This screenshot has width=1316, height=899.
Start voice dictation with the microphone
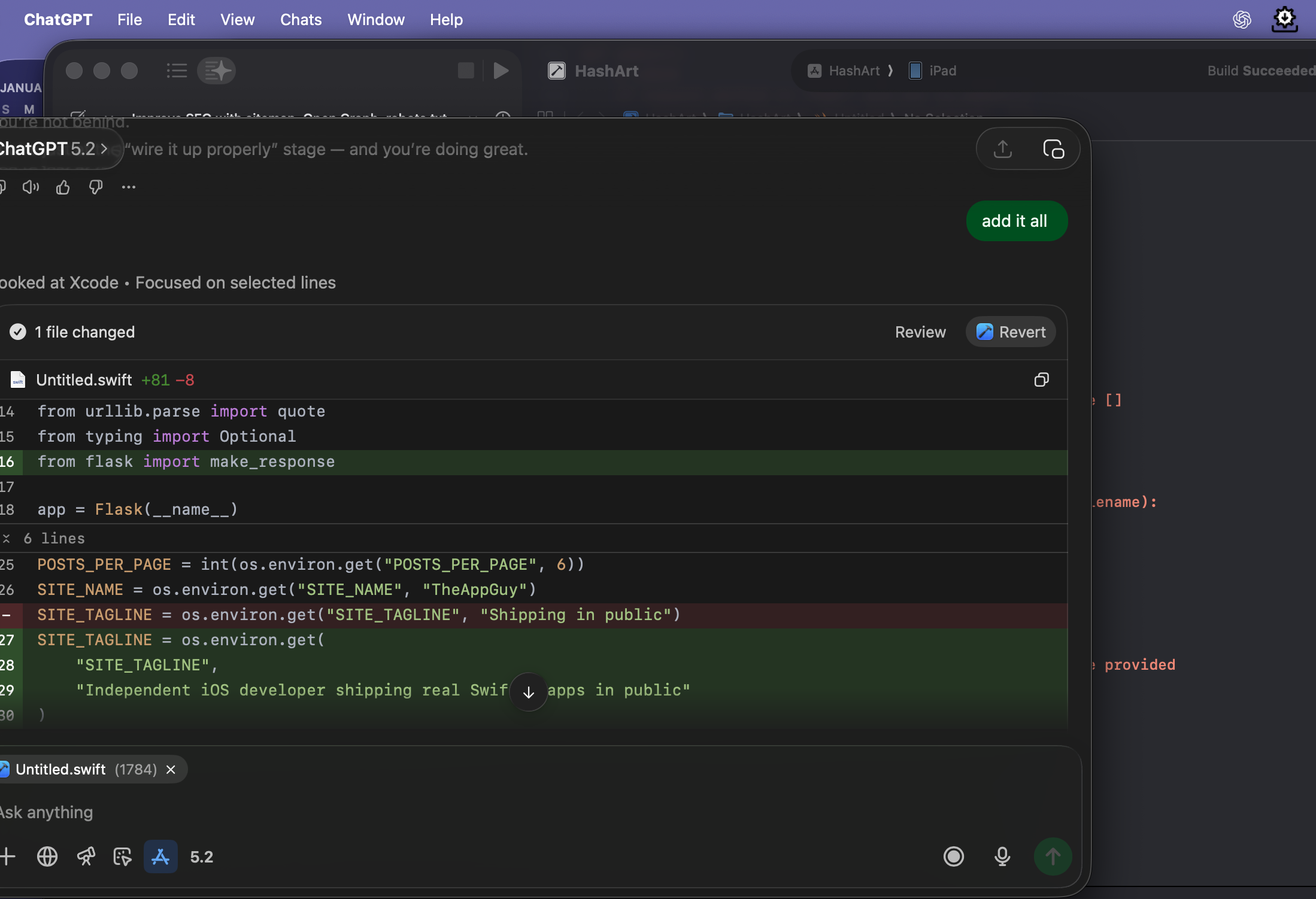point(1002,857)
